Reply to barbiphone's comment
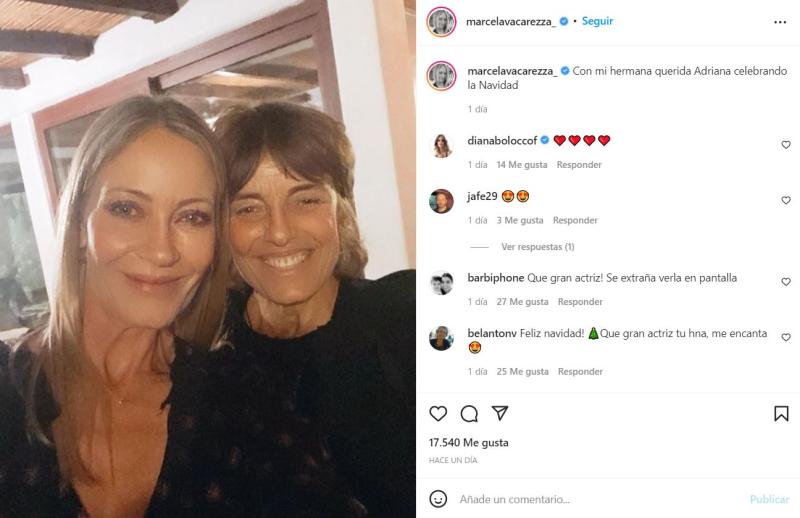 pyautogui.click(x=580, y=302)
